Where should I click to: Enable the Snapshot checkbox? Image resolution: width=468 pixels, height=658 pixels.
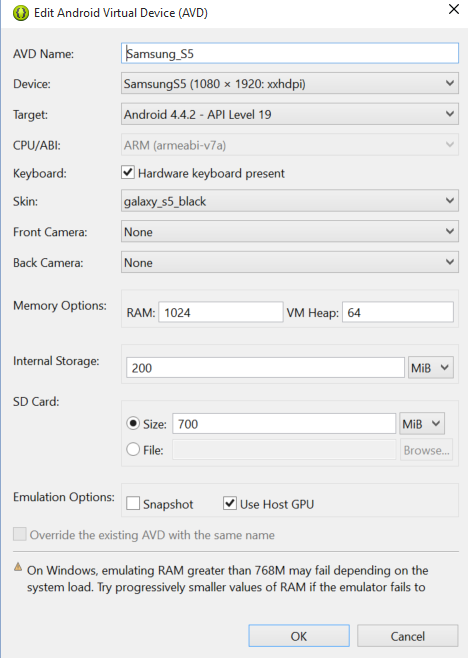(x=133, y=503)
